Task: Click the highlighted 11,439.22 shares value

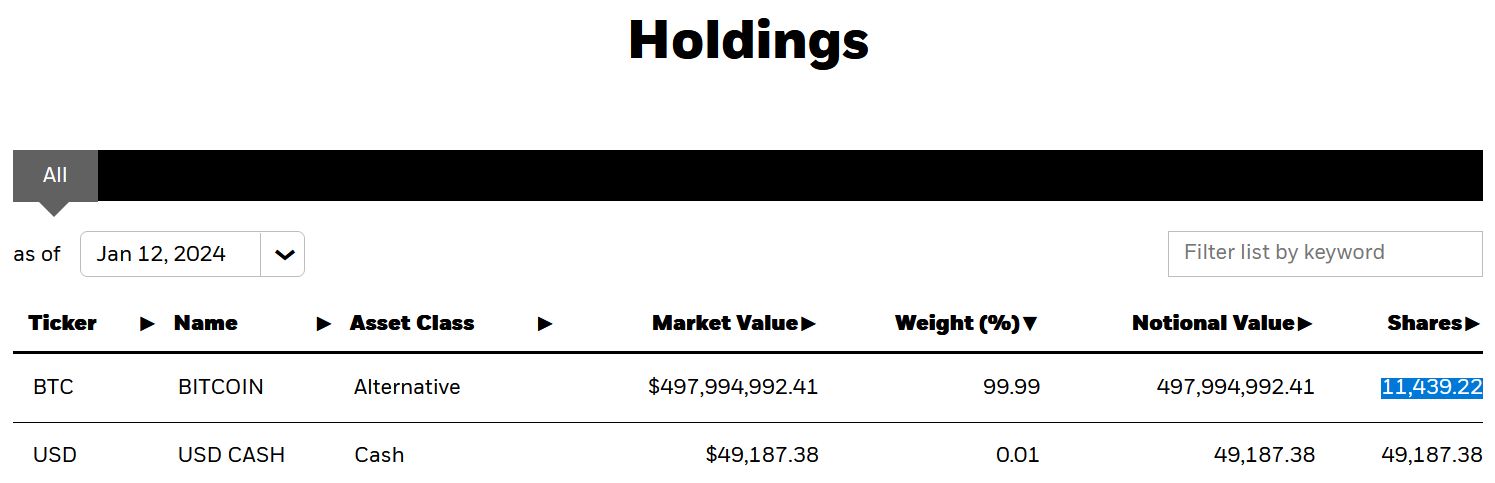Action: pyautogui.click(x=1431, y=387)
